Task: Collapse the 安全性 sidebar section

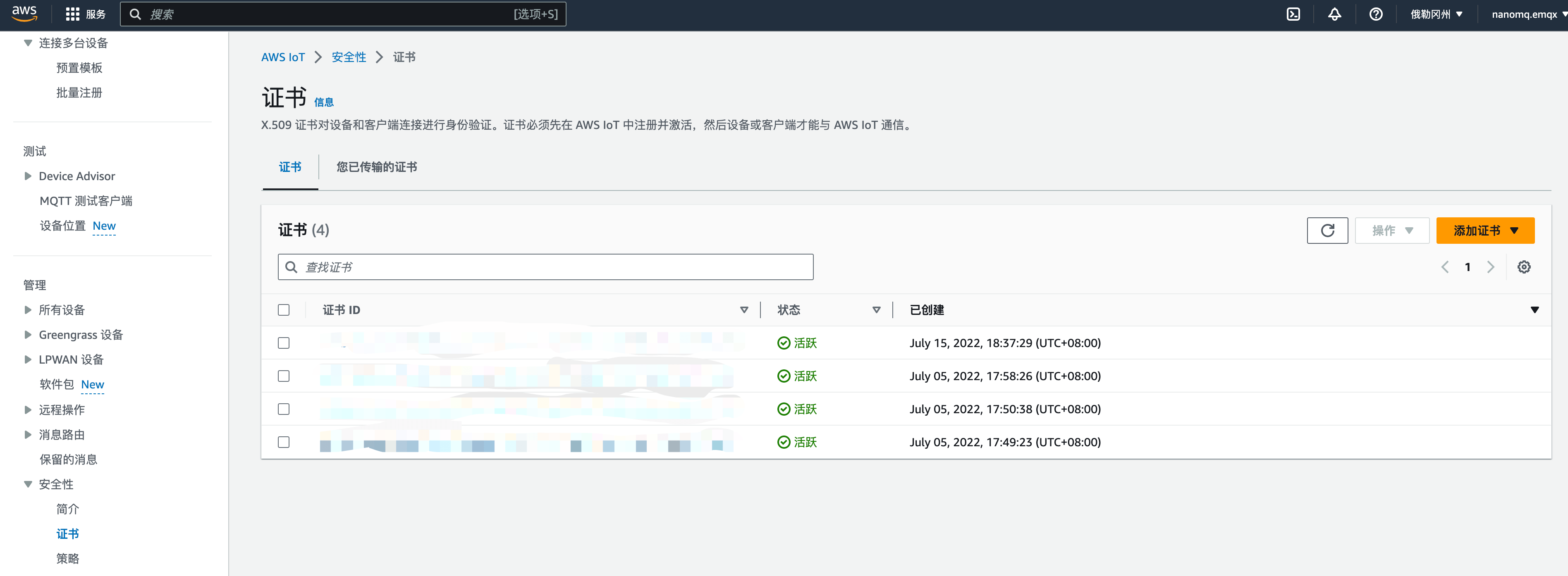Action: [x=28, y=485]
